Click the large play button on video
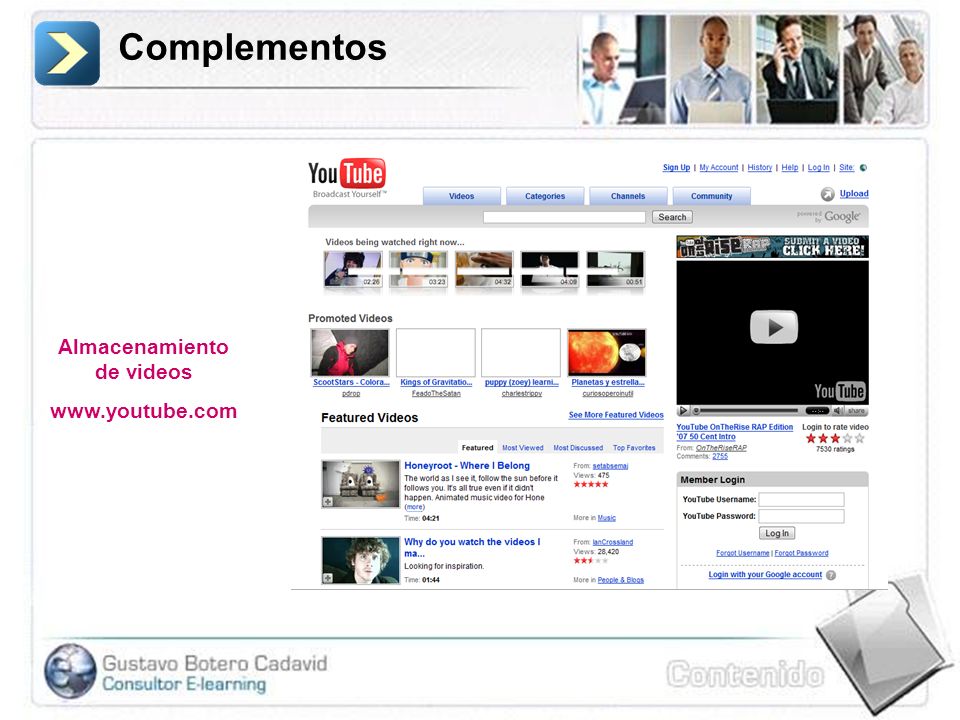This screenshot has width=960, height=720. (773, 327)
